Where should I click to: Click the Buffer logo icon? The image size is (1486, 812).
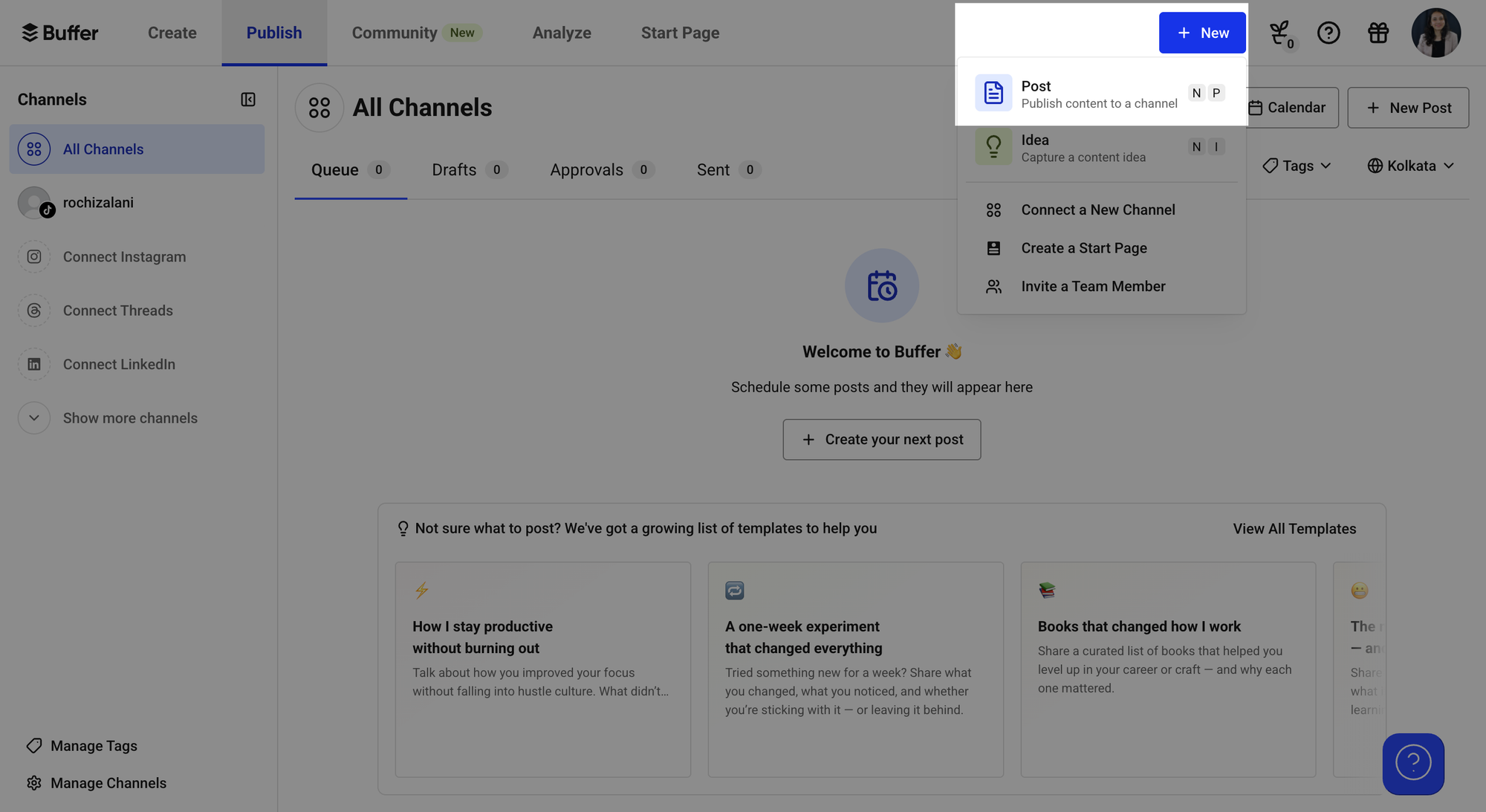(x=30, y=33)
